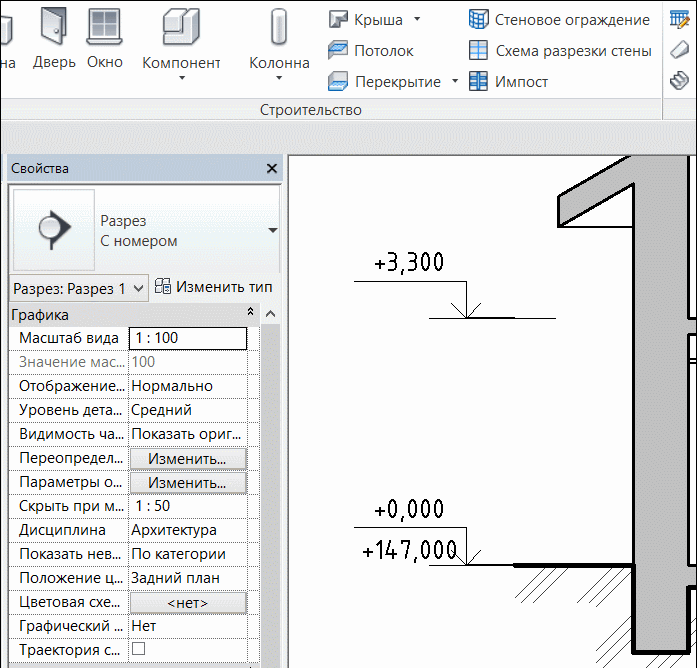Open the Разрез: Разрез 1 combo box
The image size is (697, 668).
click(78, 289)
